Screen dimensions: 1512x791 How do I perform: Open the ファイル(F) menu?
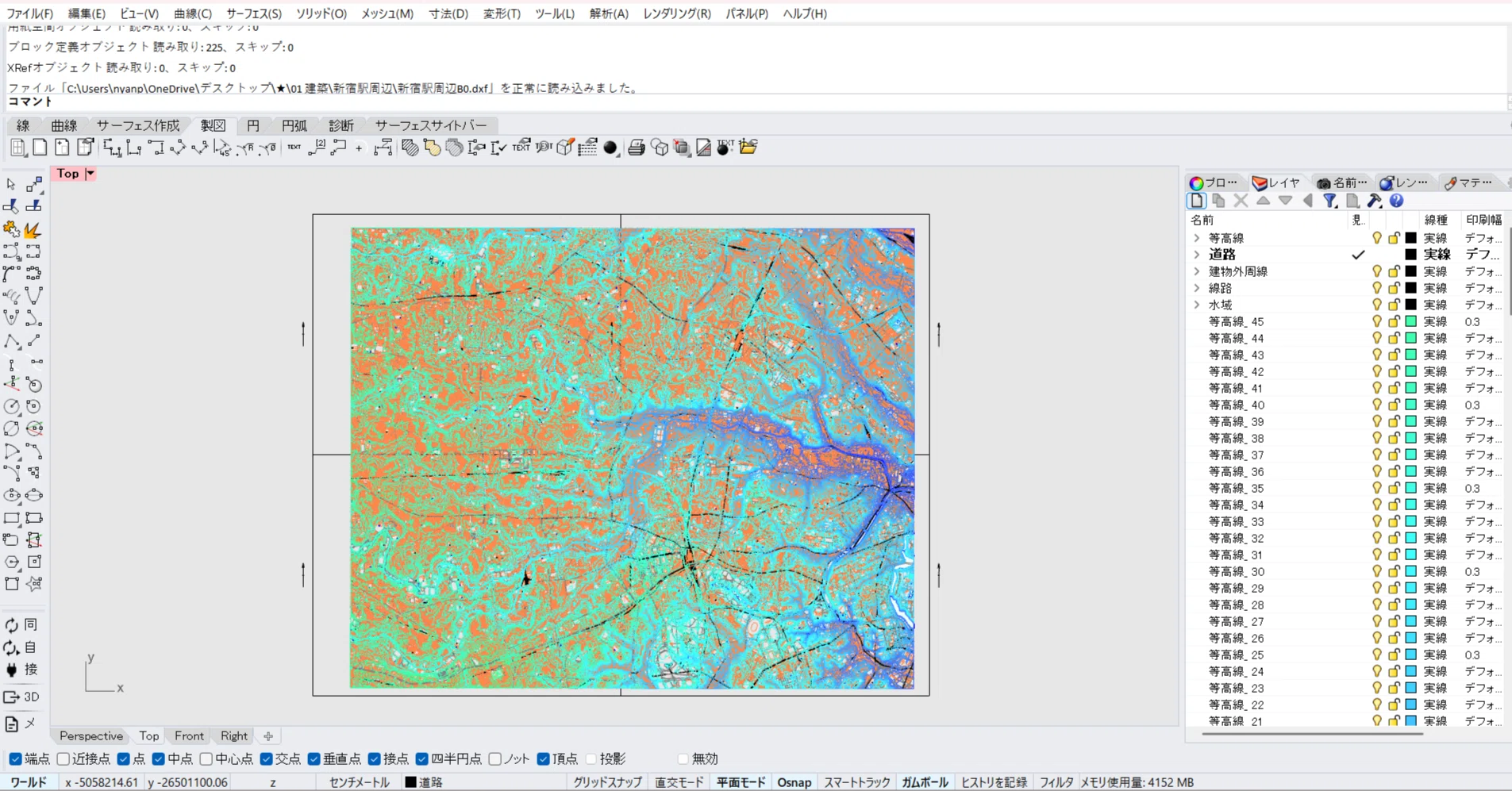coord(30,13)
